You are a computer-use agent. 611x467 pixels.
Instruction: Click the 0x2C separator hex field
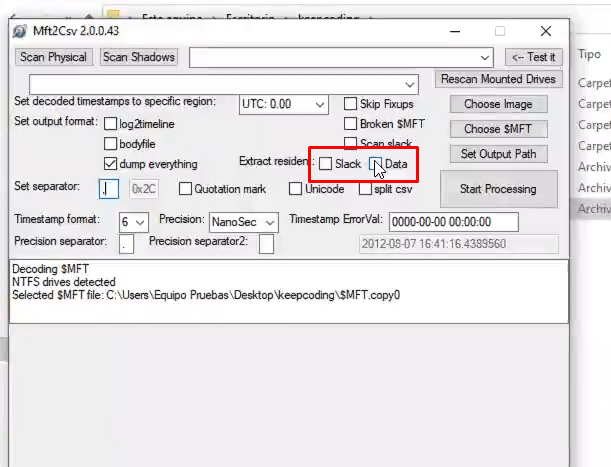point(144,189)
